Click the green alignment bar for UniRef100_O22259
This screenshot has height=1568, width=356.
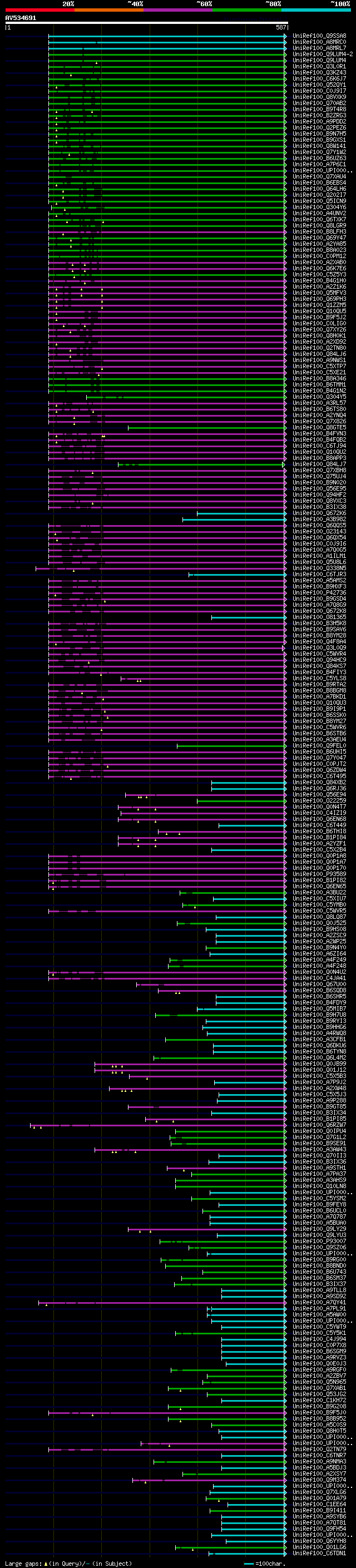(241, 801)
